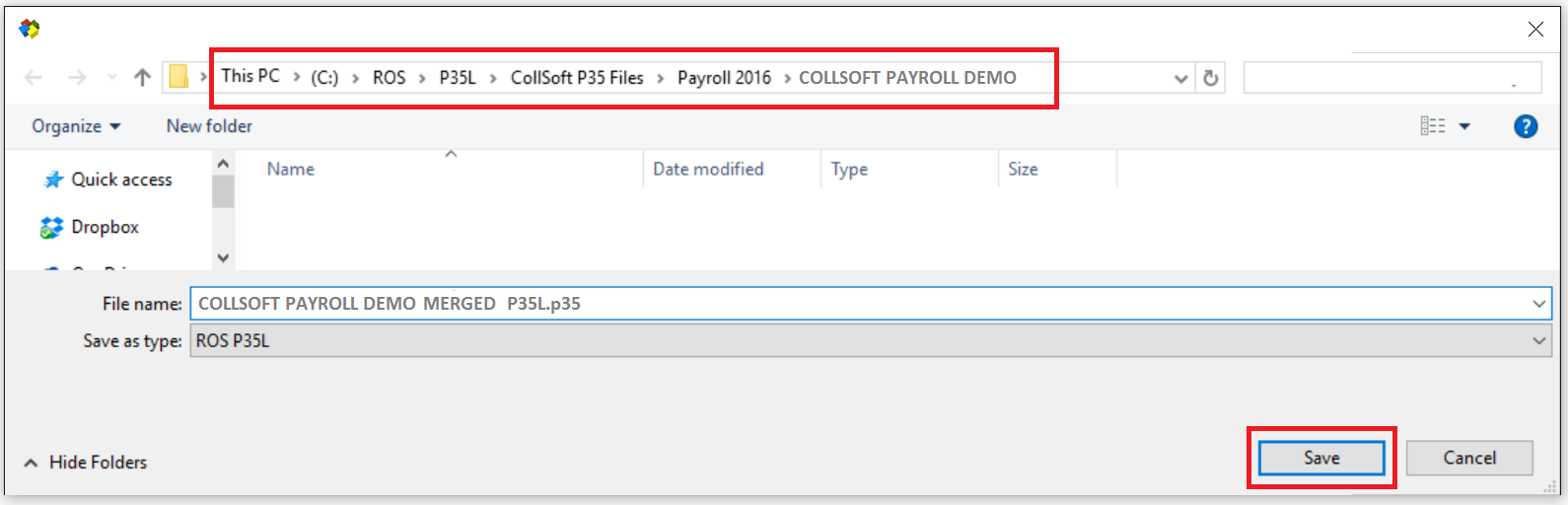Viewport: 1568px width, 505px height.
Task: Select Dropbox in navigation pane
Action: pos(105,227)
